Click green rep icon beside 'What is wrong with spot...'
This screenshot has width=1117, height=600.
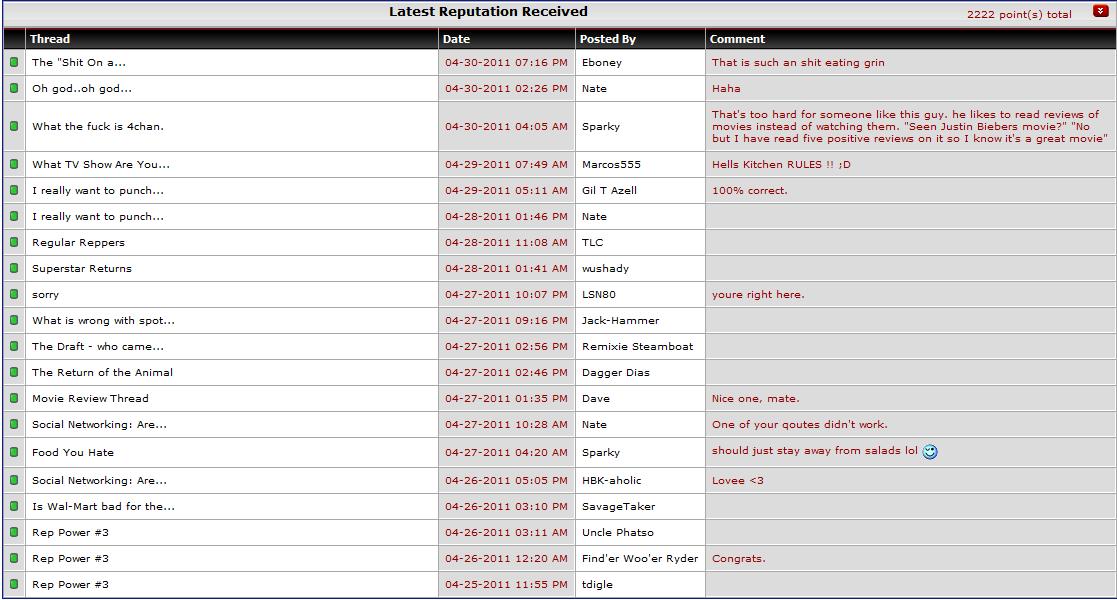(x=14, y=320)
